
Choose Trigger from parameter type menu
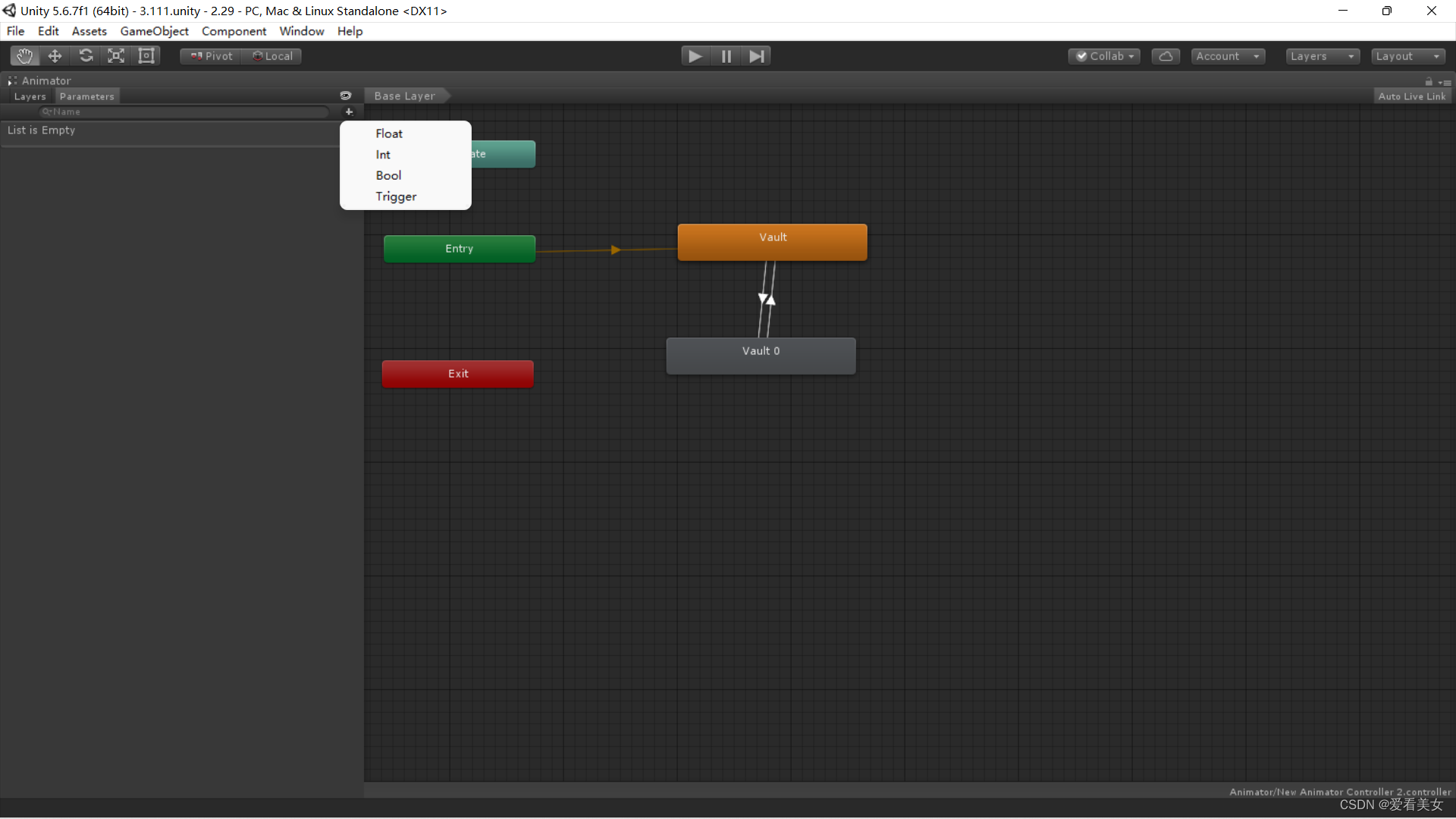396,196
